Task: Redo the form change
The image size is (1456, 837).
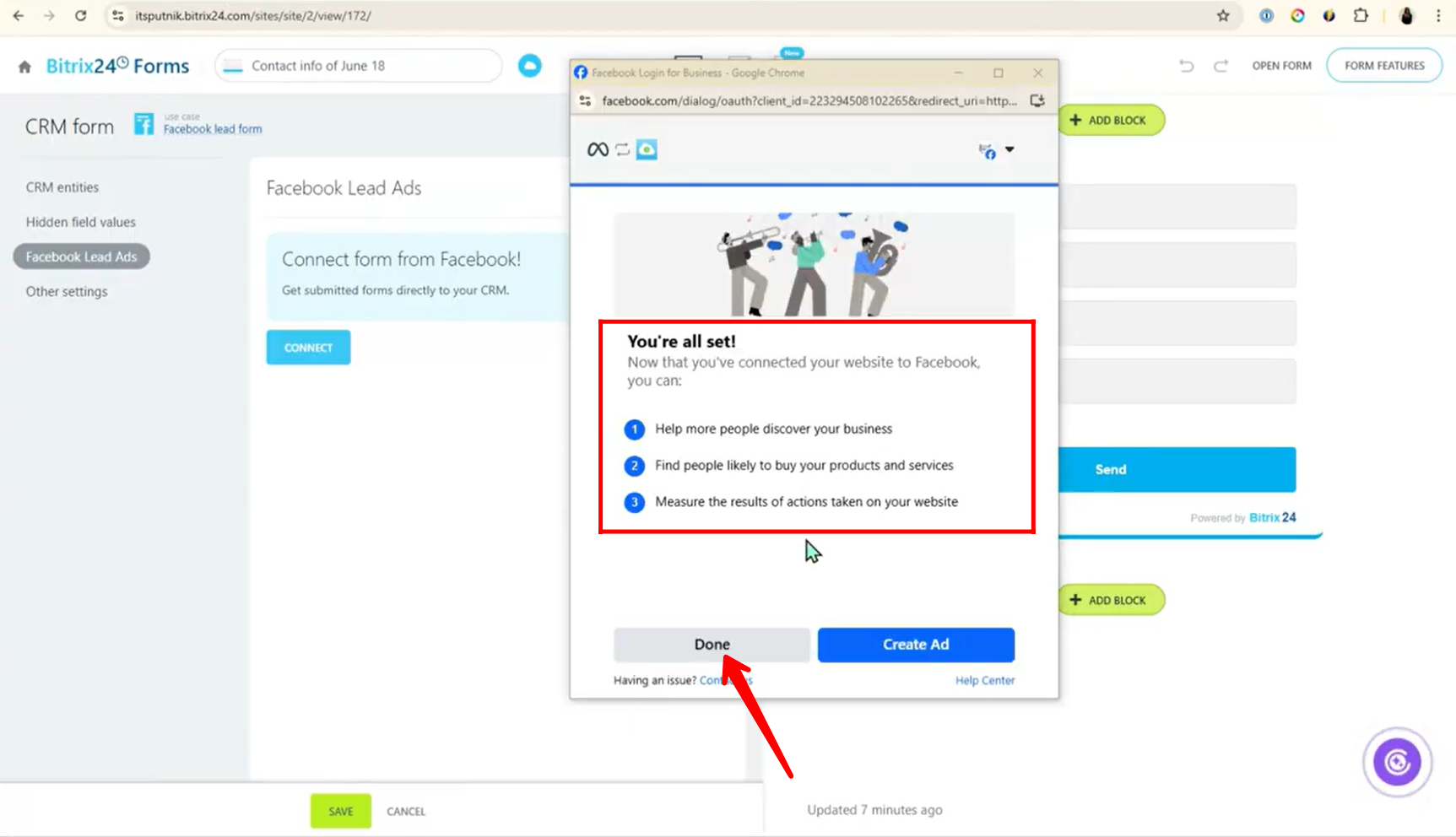Action: pos(1221,66)
